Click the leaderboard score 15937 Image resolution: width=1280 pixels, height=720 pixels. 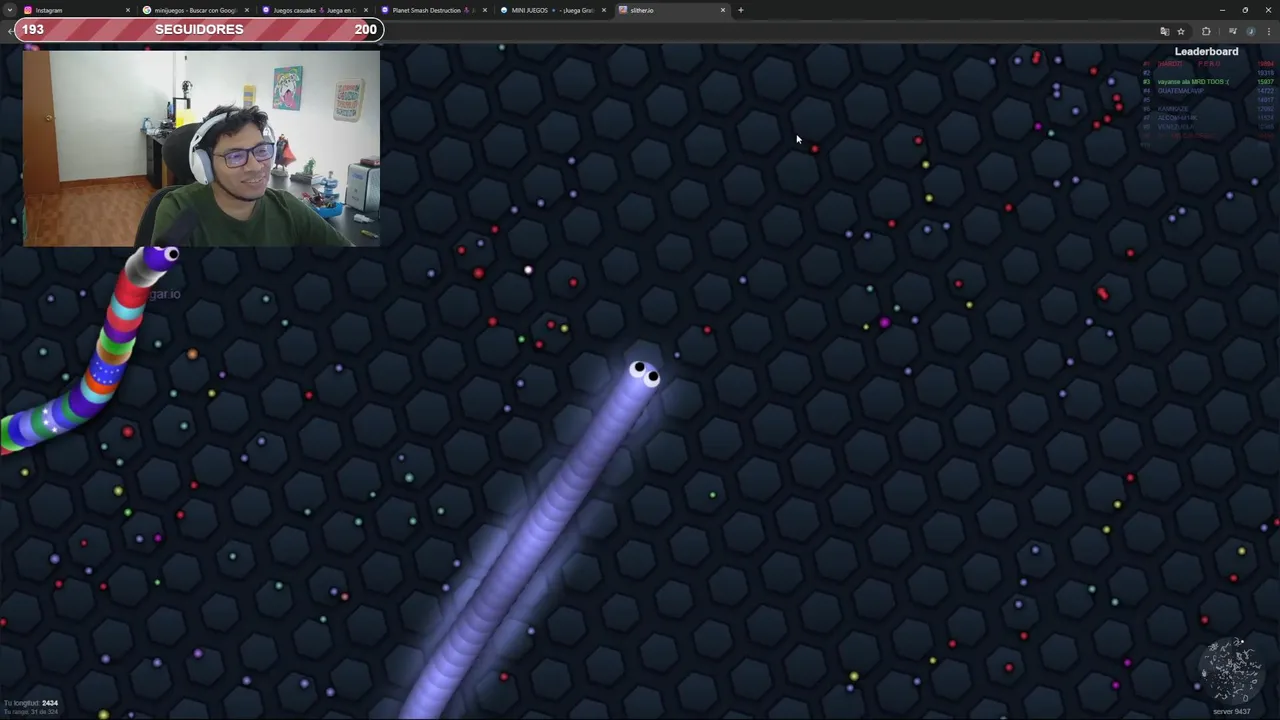tap(1265, 82)
